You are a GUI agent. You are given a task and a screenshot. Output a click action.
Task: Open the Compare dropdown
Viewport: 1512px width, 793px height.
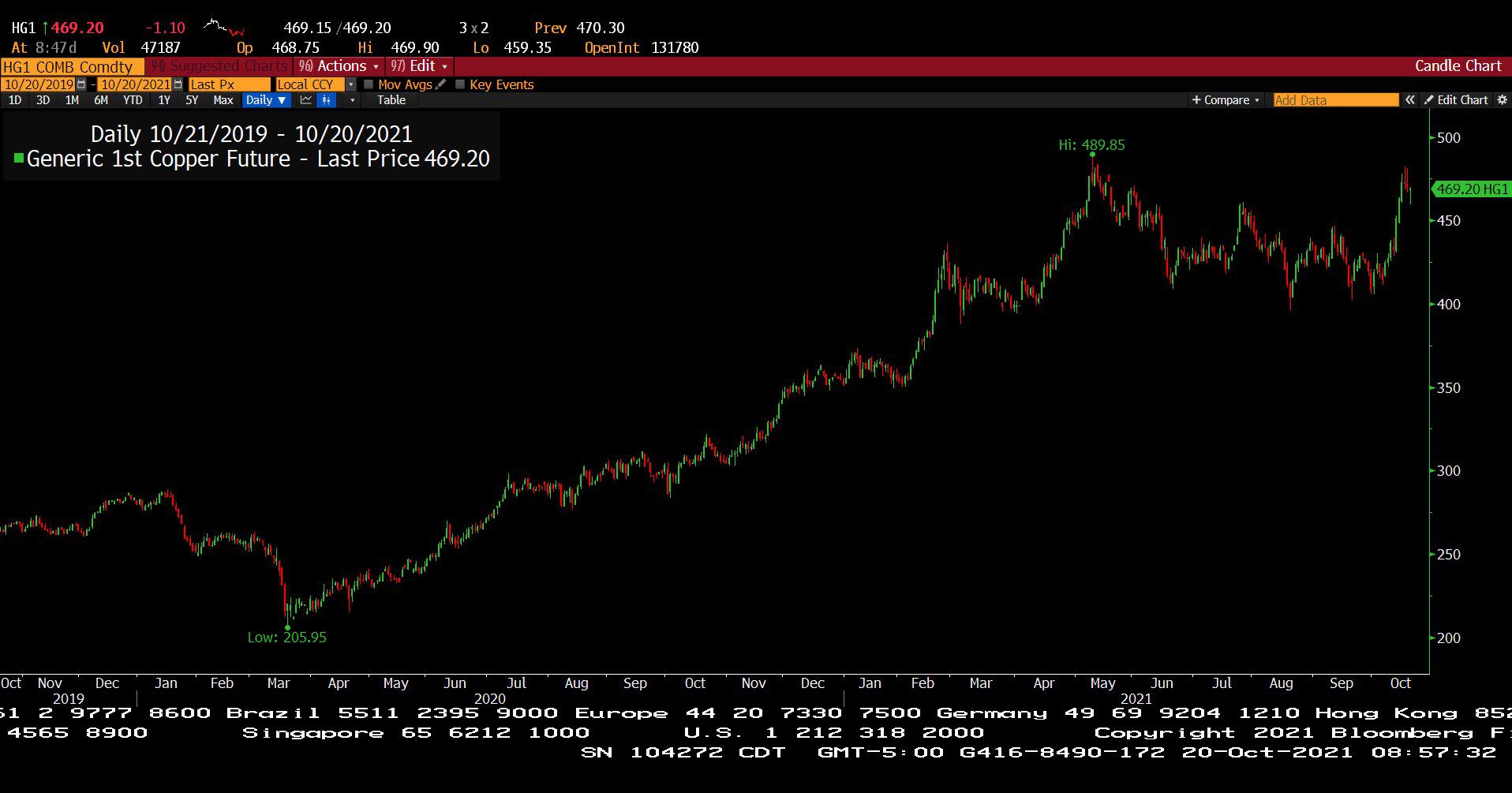(x=1226, y=100)
